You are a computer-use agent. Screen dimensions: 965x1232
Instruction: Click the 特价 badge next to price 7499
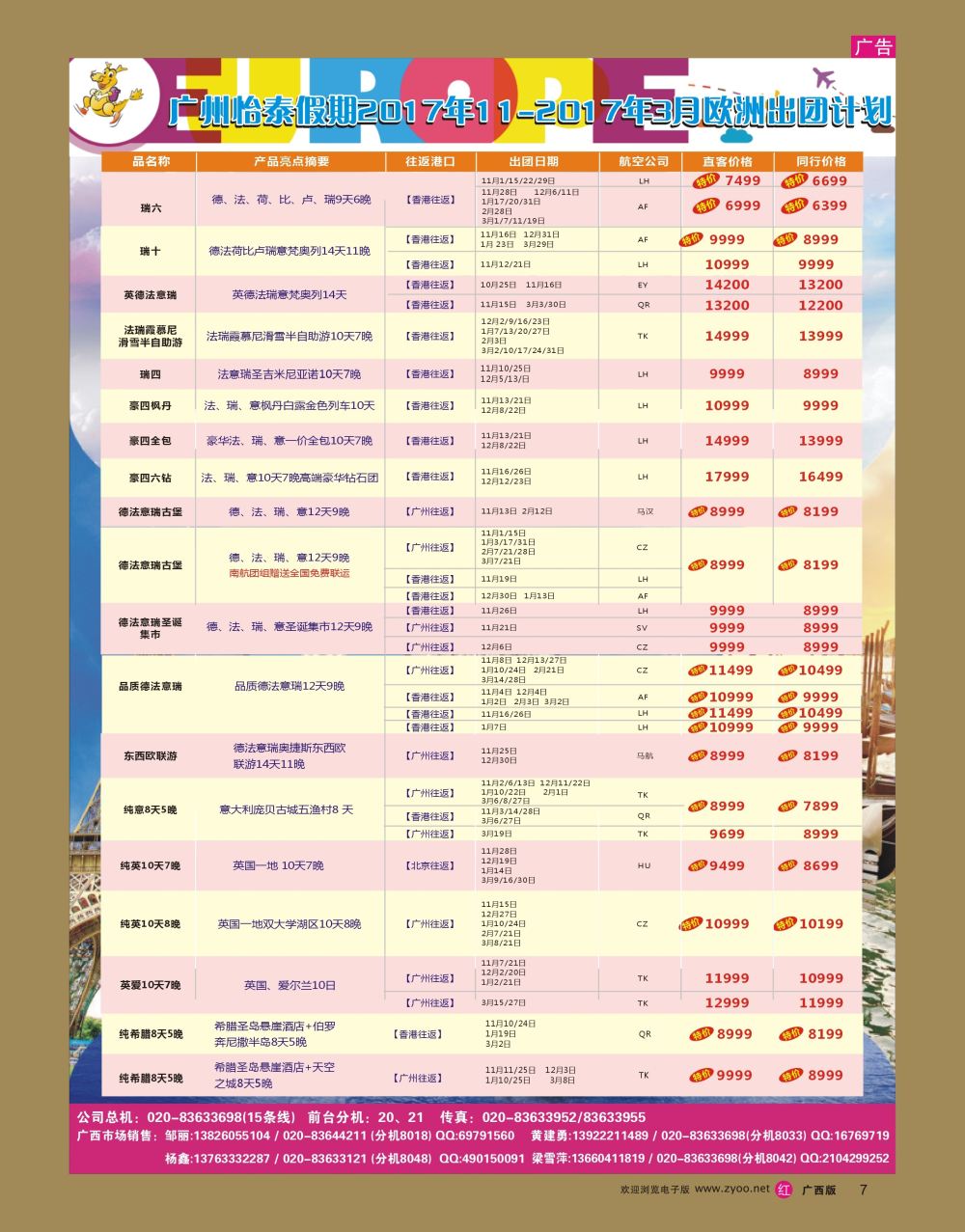click(704, 180)
